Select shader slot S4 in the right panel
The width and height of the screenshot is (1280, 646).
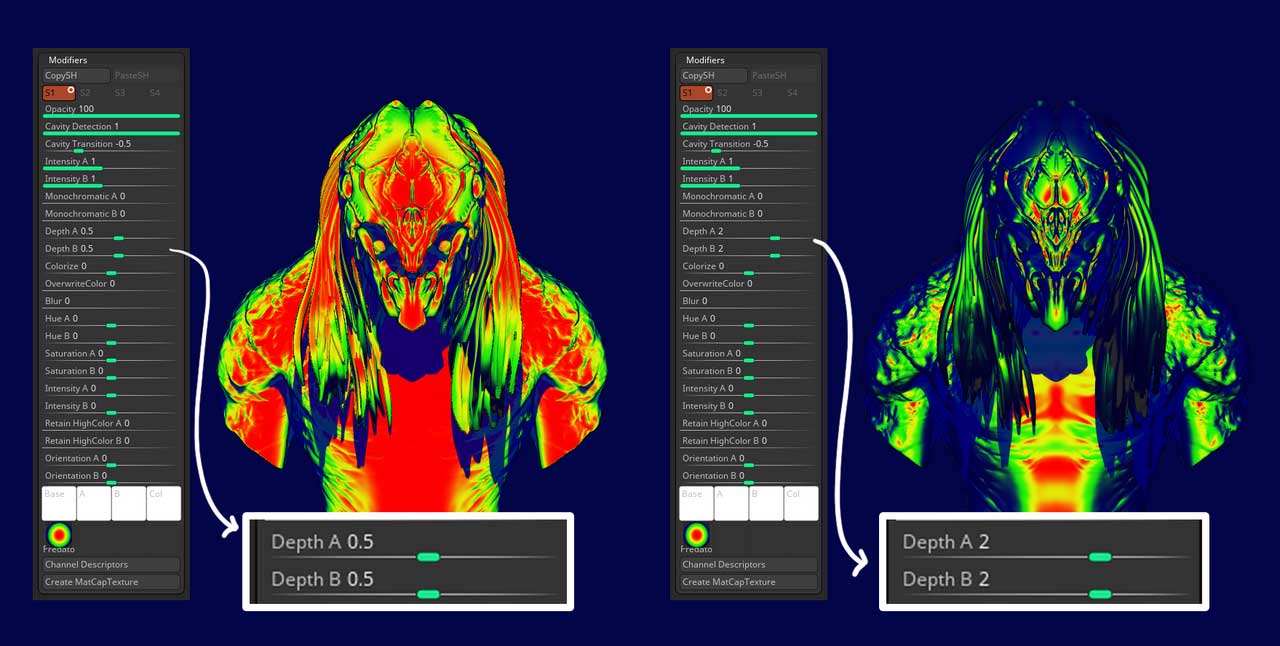pos(800,93)
